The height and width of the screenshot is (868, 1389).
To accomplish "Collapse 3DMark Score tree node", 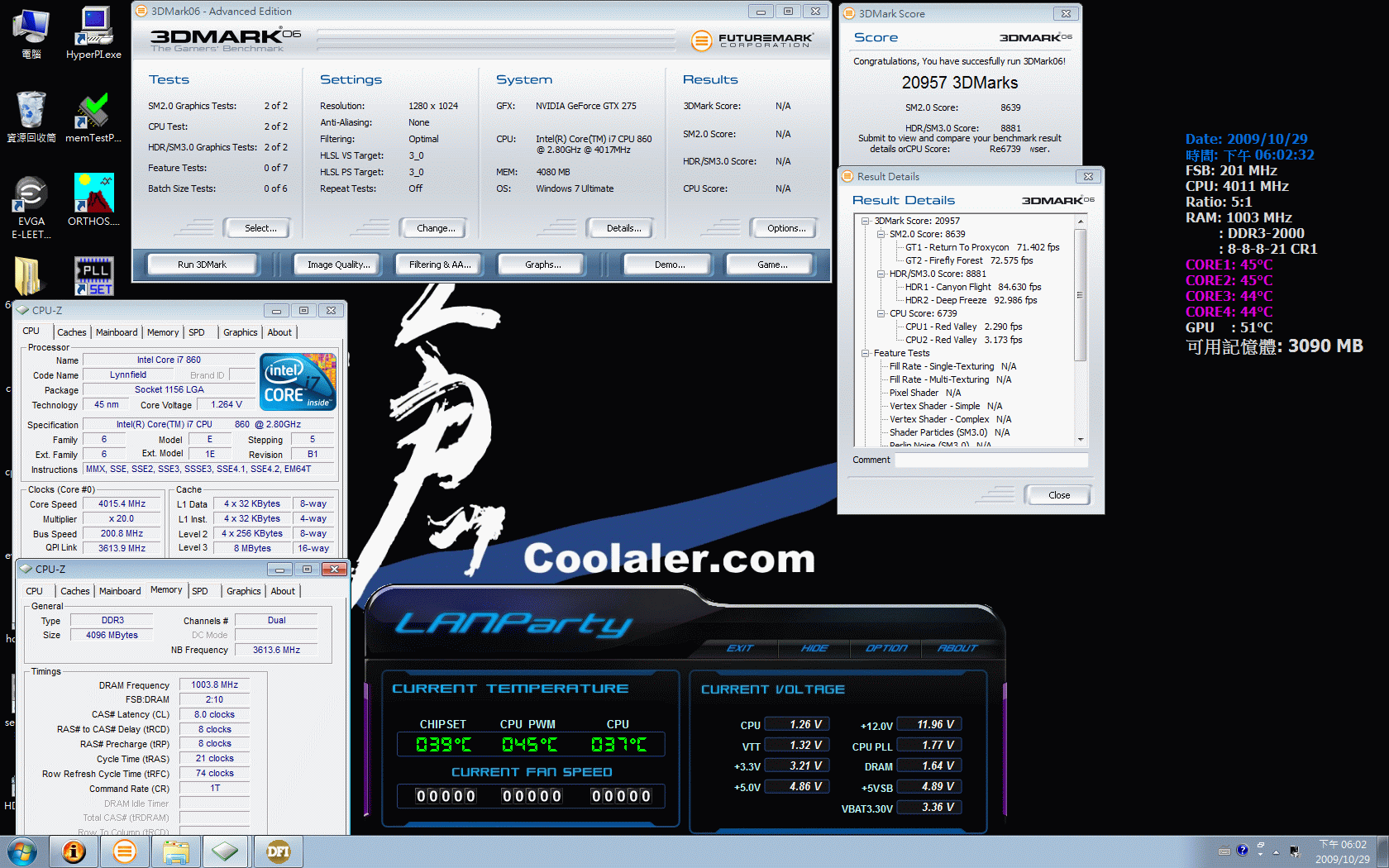I will click(866, 221).
